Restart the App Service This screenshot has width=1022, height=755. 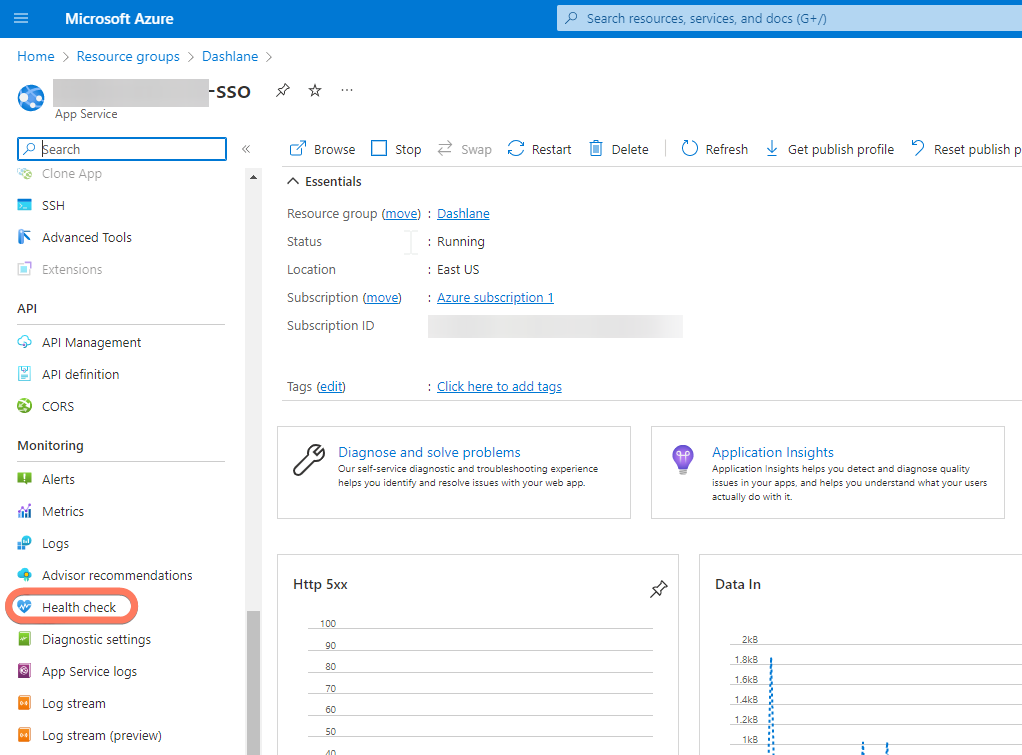coord(539,149)
